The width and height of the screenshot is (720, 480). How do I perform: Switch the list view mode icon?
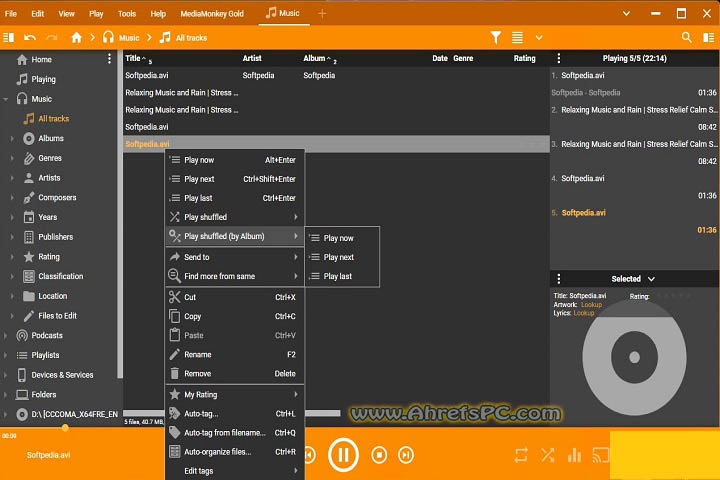pyautogui.click(x=517, y=38)
